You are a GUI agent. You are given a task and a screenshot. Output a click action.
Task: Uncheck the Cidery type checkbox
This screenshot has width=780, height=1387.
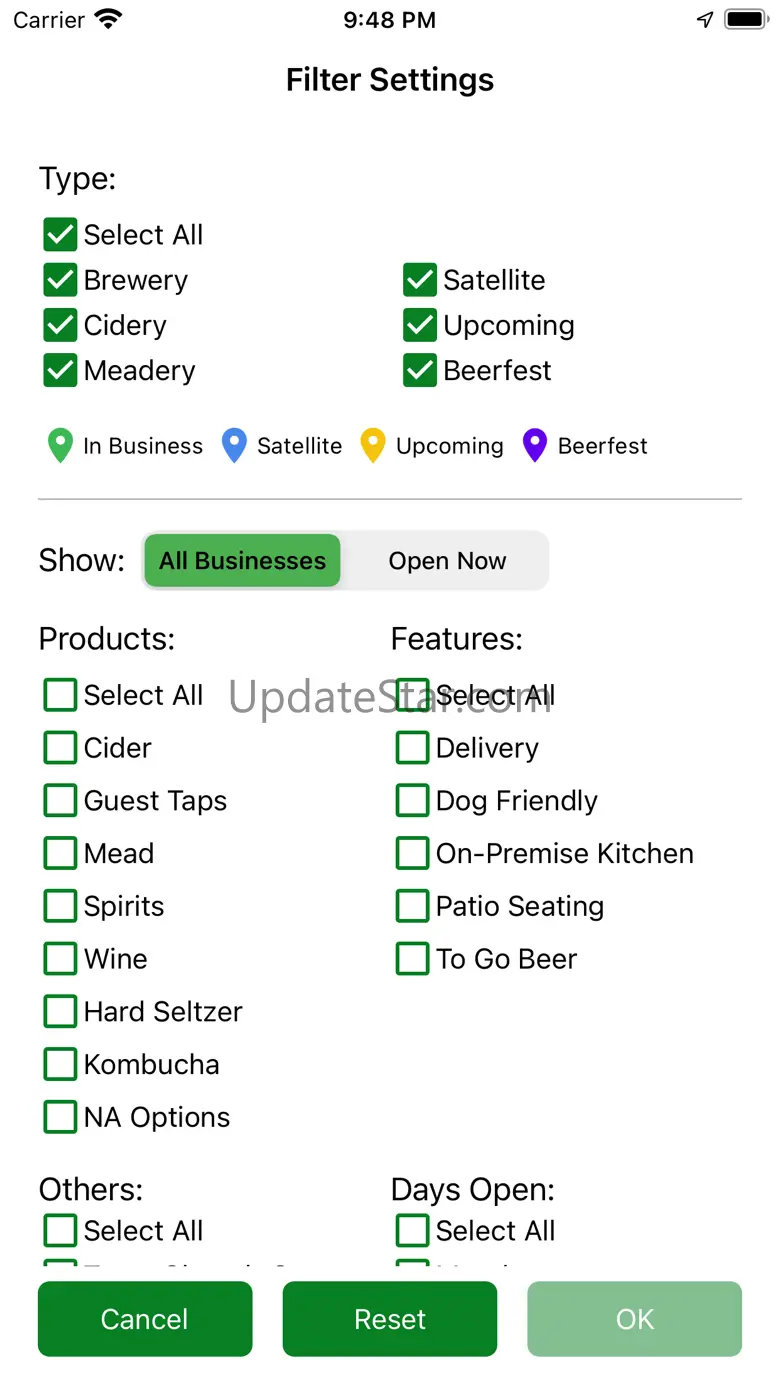[x=61, y=325]
